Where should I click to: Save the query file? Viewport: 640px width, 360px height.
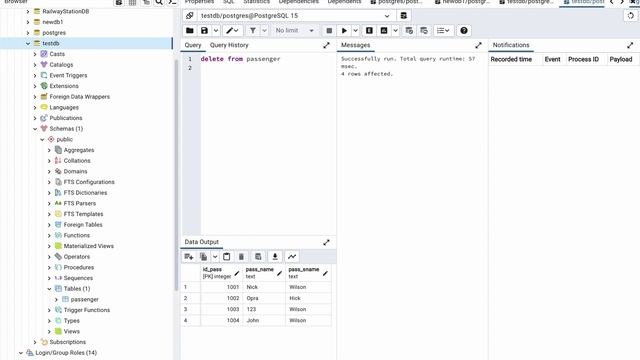204,31
